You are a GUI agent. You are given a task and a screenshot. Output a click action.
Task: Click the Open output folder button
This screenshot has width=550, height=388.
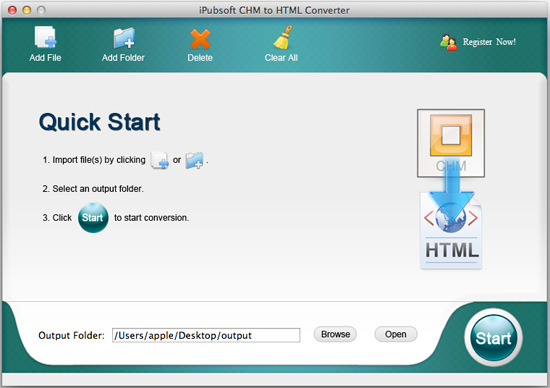coord(396,334)
